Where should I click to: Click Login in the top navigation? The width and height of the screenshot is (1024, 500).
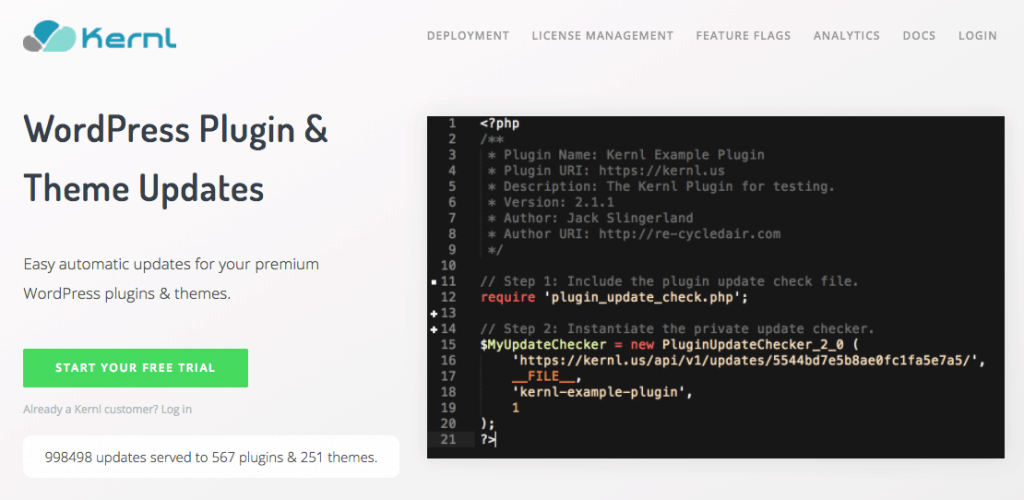click(978, 36)
